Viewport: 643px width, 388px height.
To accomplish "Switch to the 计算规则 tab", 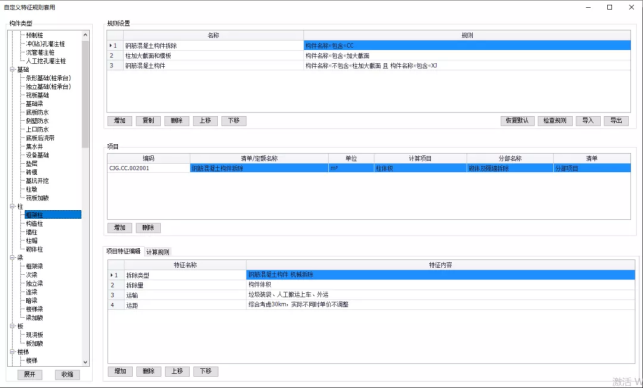I will pyautogui.click(x=157, y=252).
